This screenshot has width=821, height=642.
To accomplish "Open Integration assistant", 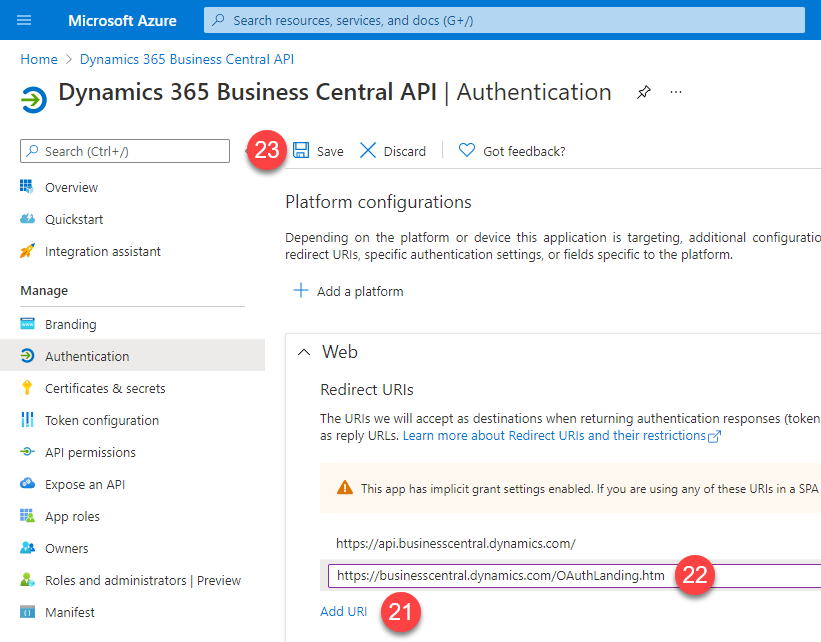I will 103,251.
